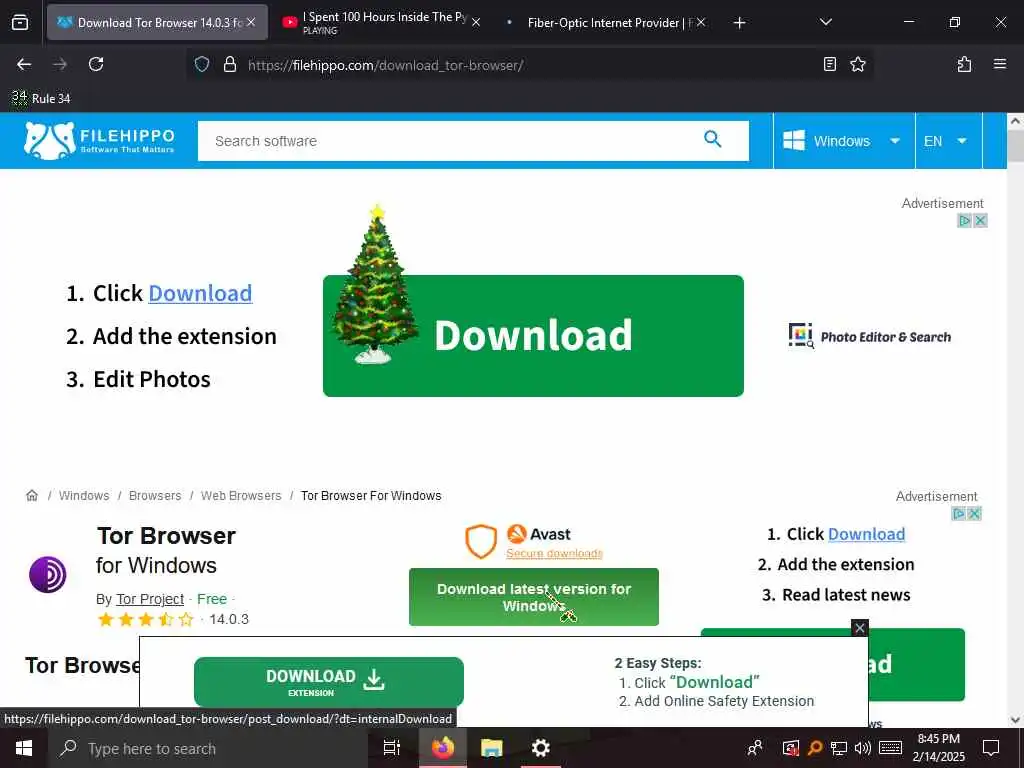Click Download latest version for Windows
This screenshot has height=768, width=1024.
coord(534,597)
